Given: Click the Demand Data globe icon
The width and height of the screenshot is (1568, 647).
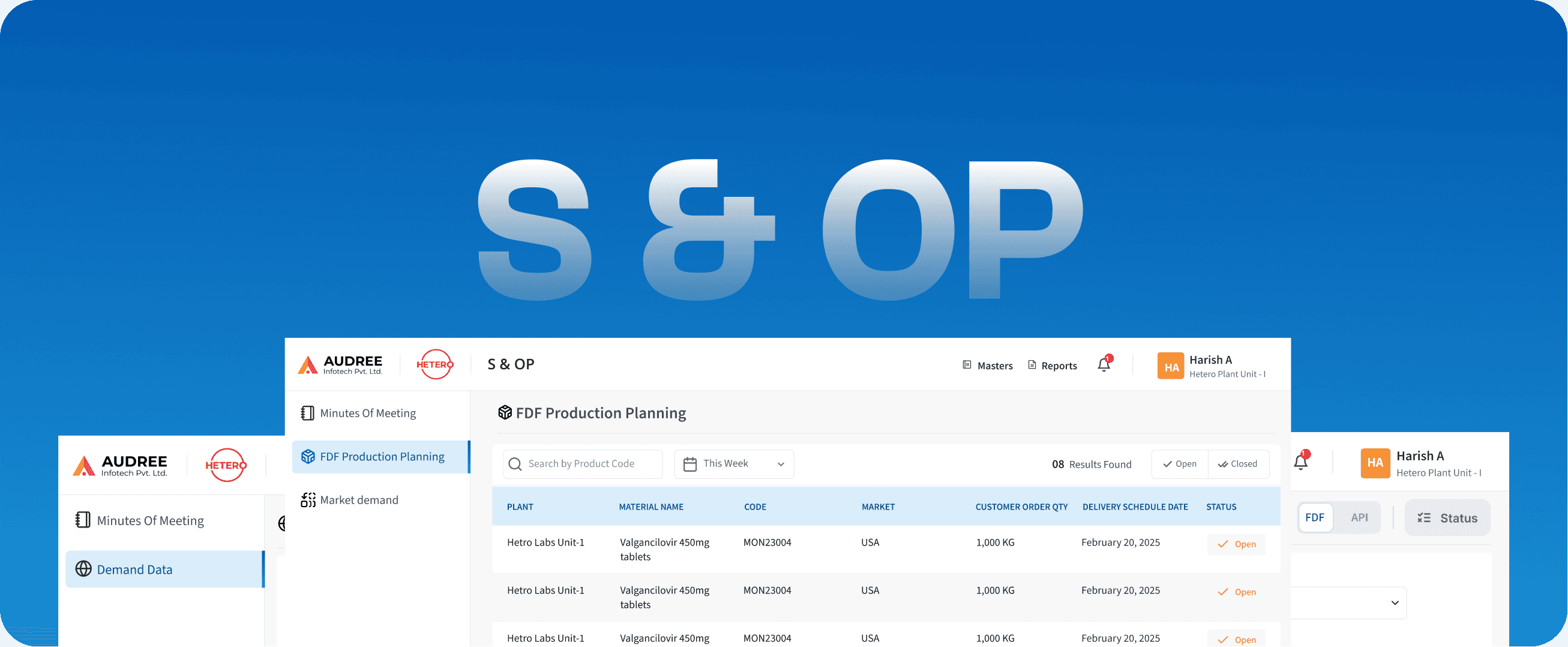Looking at the screenshot, I should 83,569.
